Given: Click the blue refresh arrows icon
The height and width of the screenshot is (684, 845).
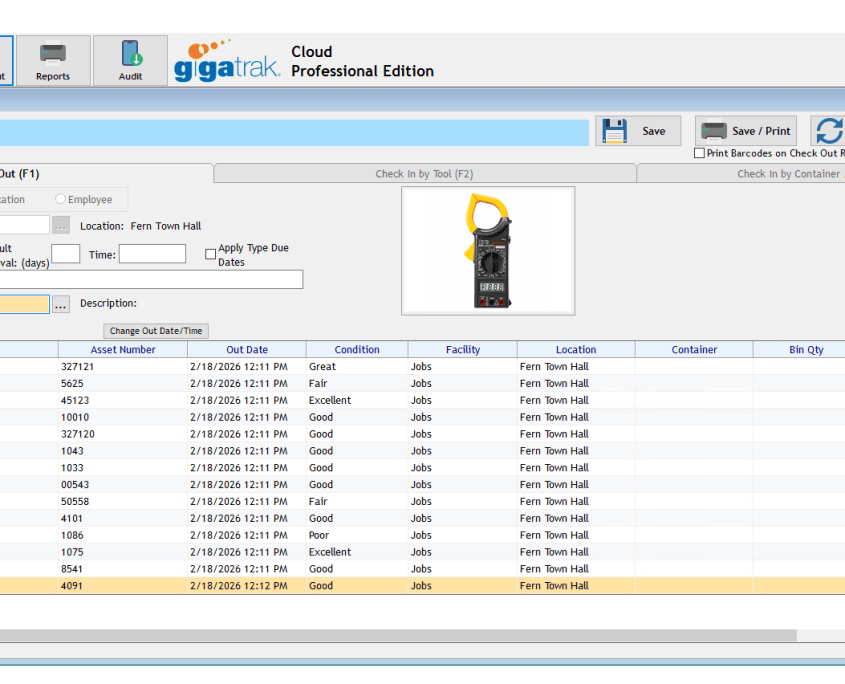Looking at the screenshot, I should click(x=829, y=131).
